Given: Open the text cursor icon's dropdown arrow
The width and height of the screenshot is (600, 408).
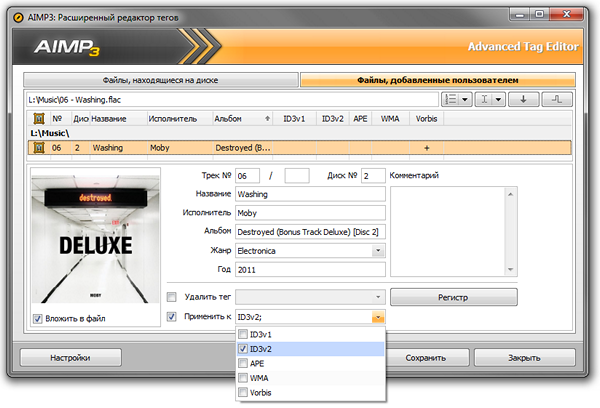Looking at the screenshot, I should (x=498, y=100).
